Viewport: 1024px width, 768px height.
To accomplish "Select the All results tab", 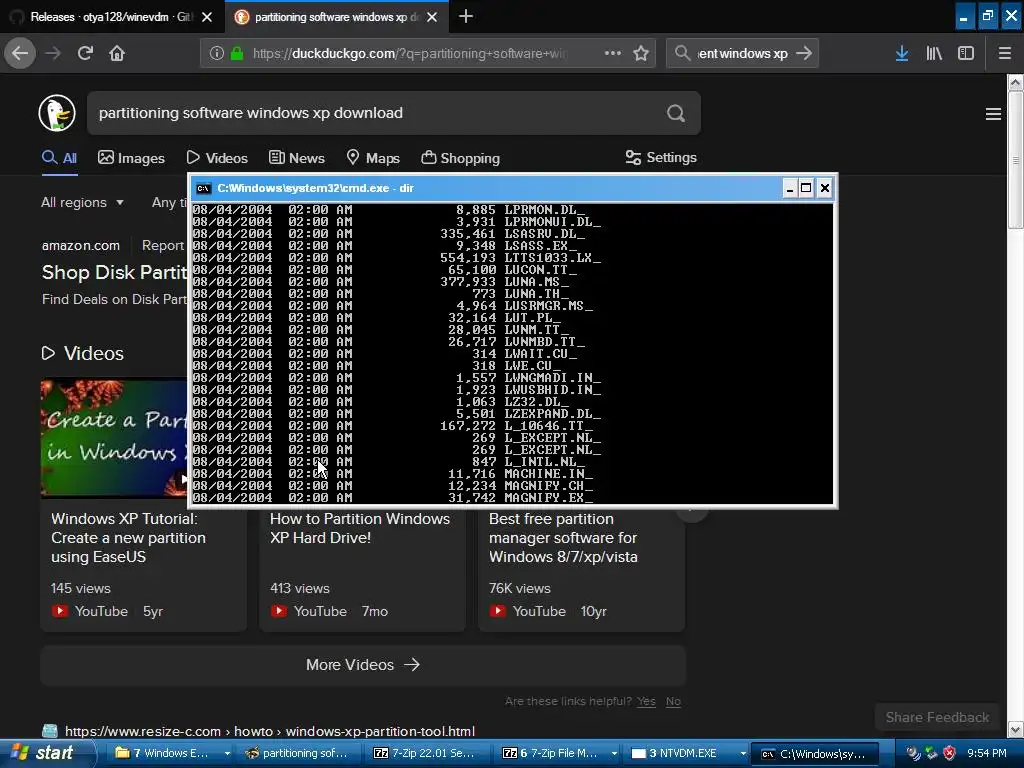I will point(59,158).
